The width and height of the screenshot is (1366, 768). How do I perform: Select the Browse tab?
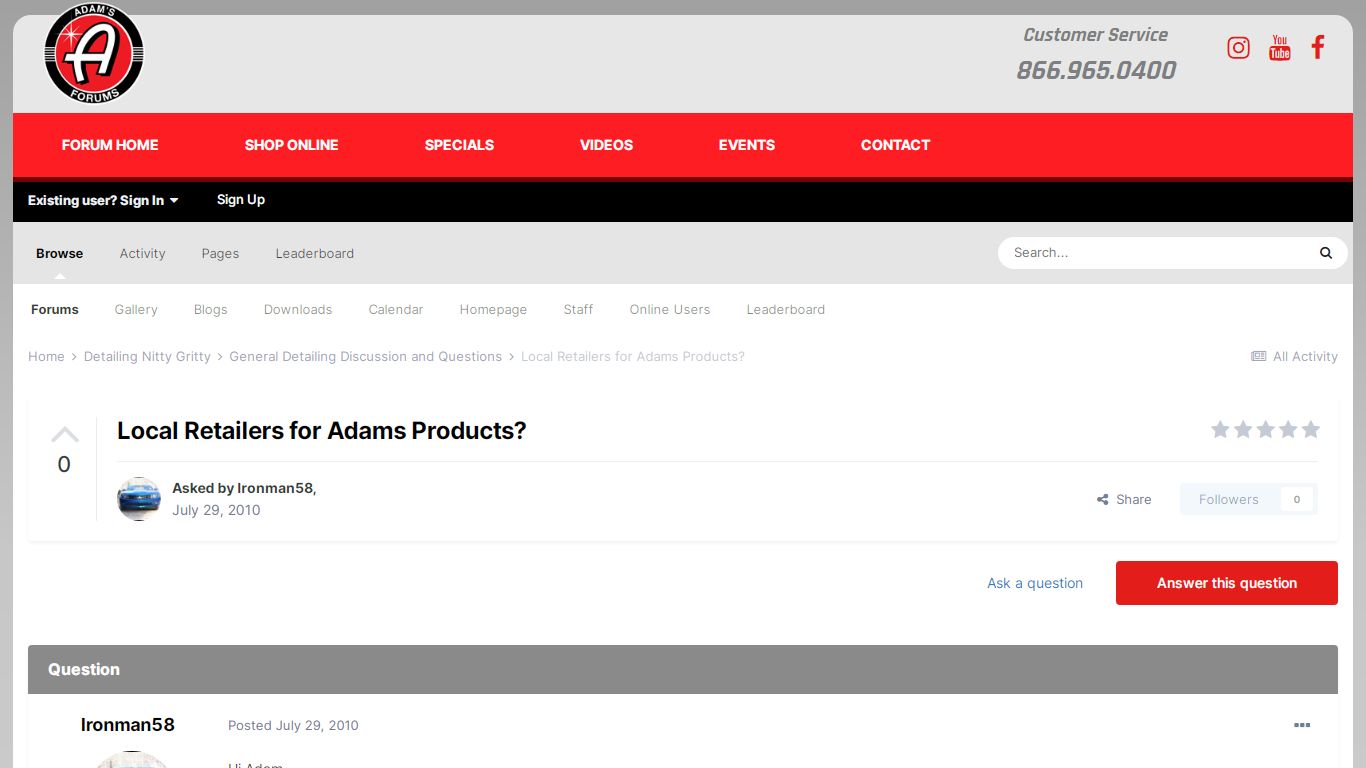coord(60,253)
